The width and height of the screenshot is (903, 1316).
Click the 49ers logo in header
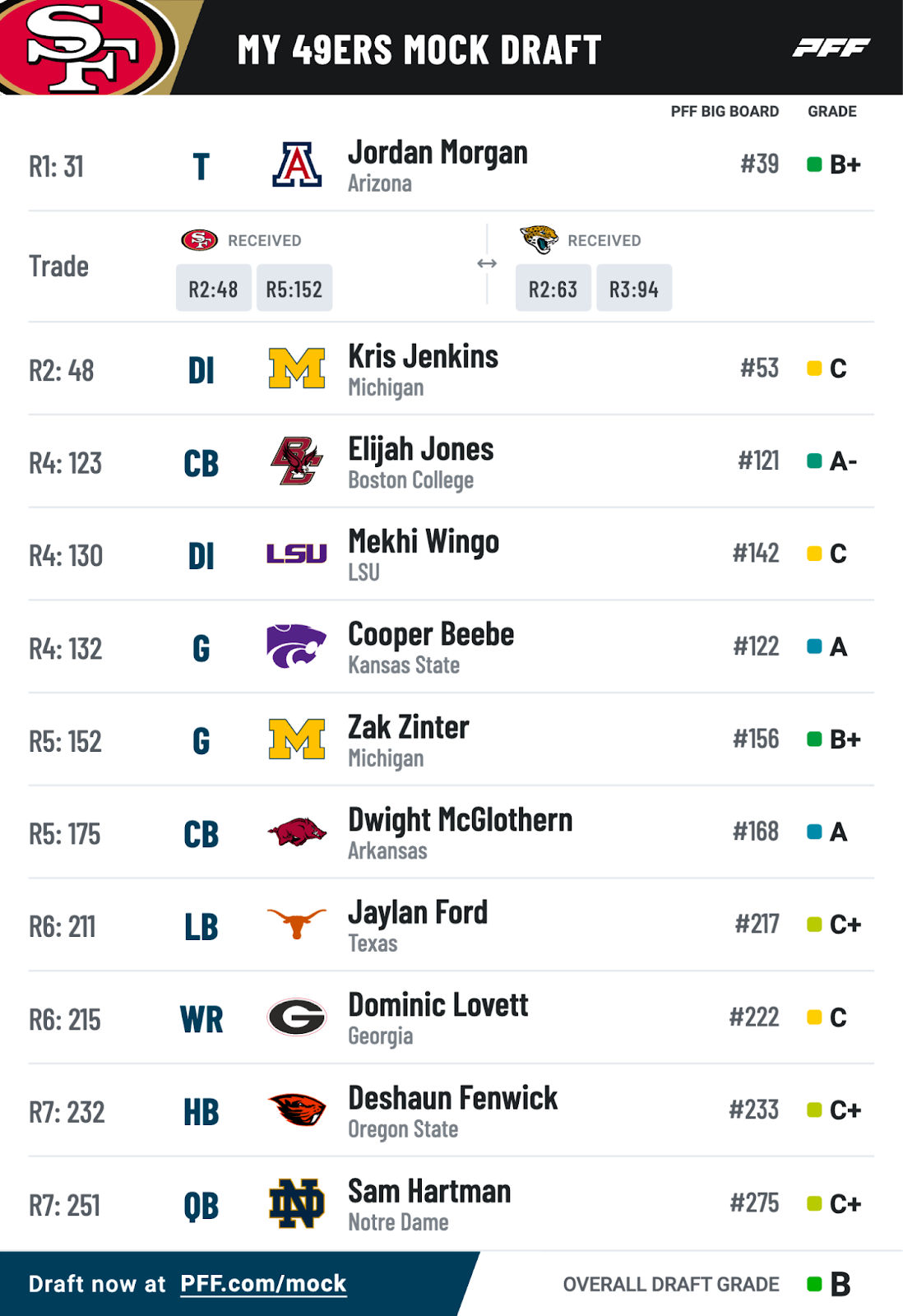coord(82,45)
